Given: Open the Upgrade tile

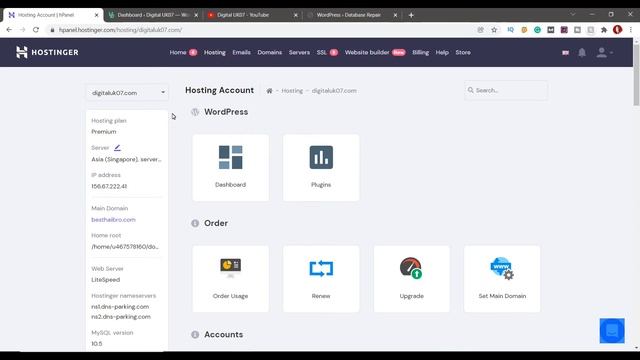Looking at the screenshot, I should click(411, 279).
